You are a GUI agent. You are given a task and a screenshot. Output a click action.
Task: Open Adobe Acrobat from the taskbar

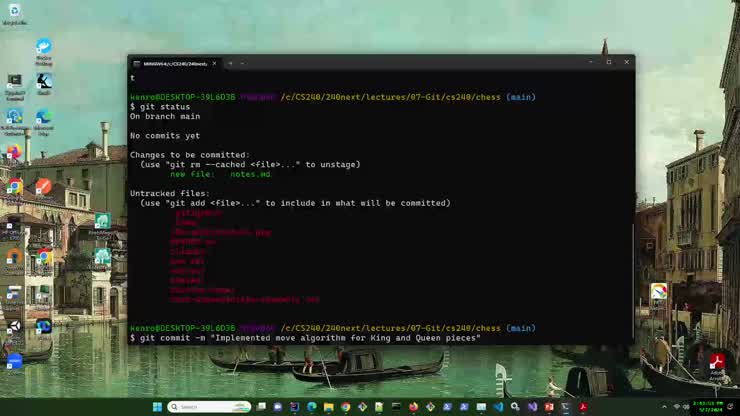click(583, 407)
